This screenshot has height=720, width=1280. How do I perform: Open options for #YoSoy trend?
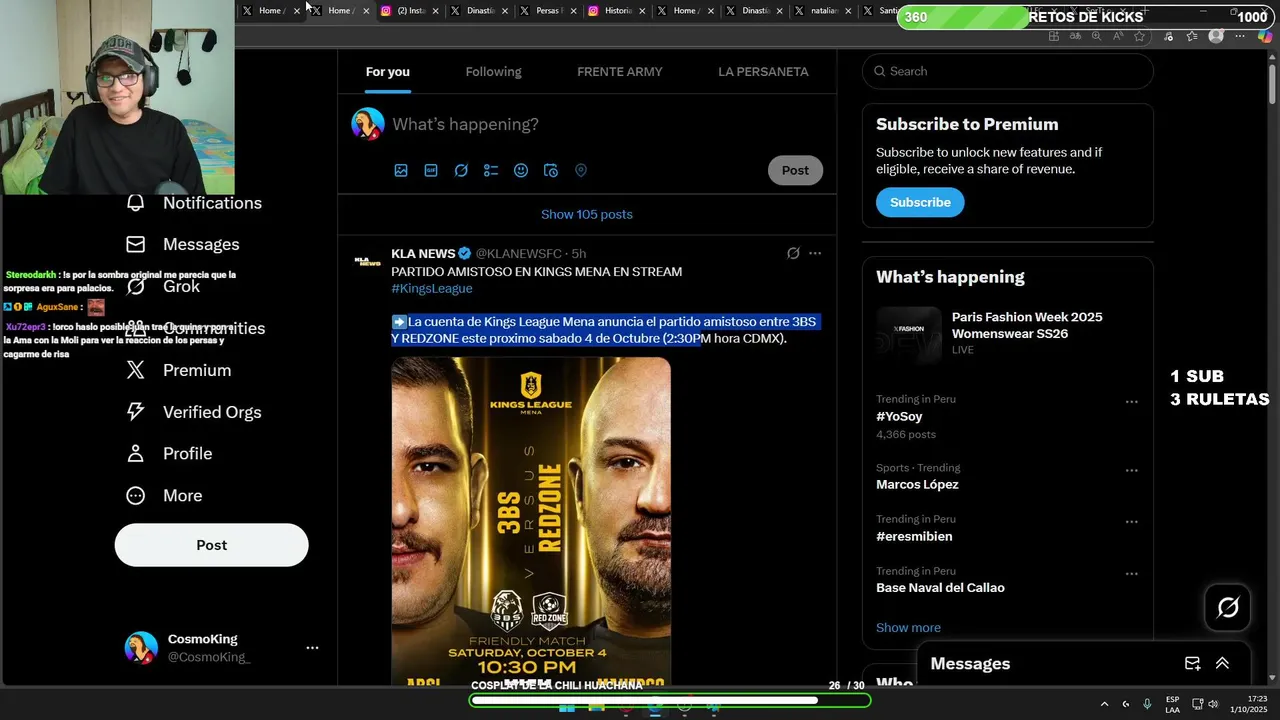pos(1131,402)
